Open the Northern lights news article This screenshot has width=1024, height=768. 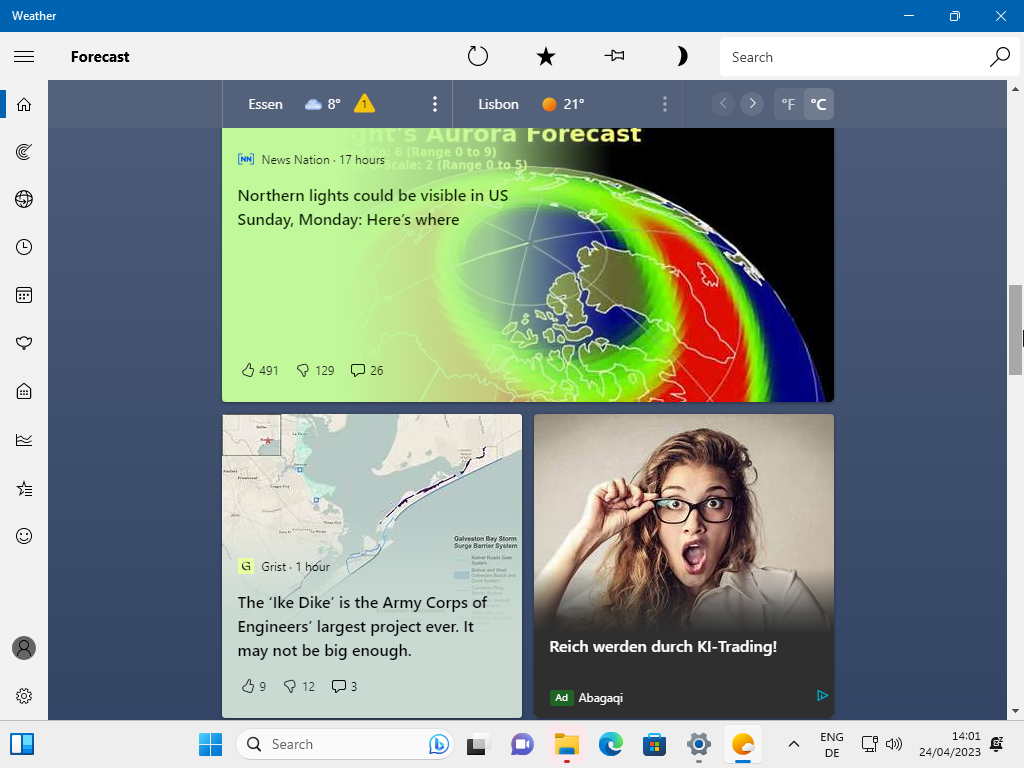373,208
